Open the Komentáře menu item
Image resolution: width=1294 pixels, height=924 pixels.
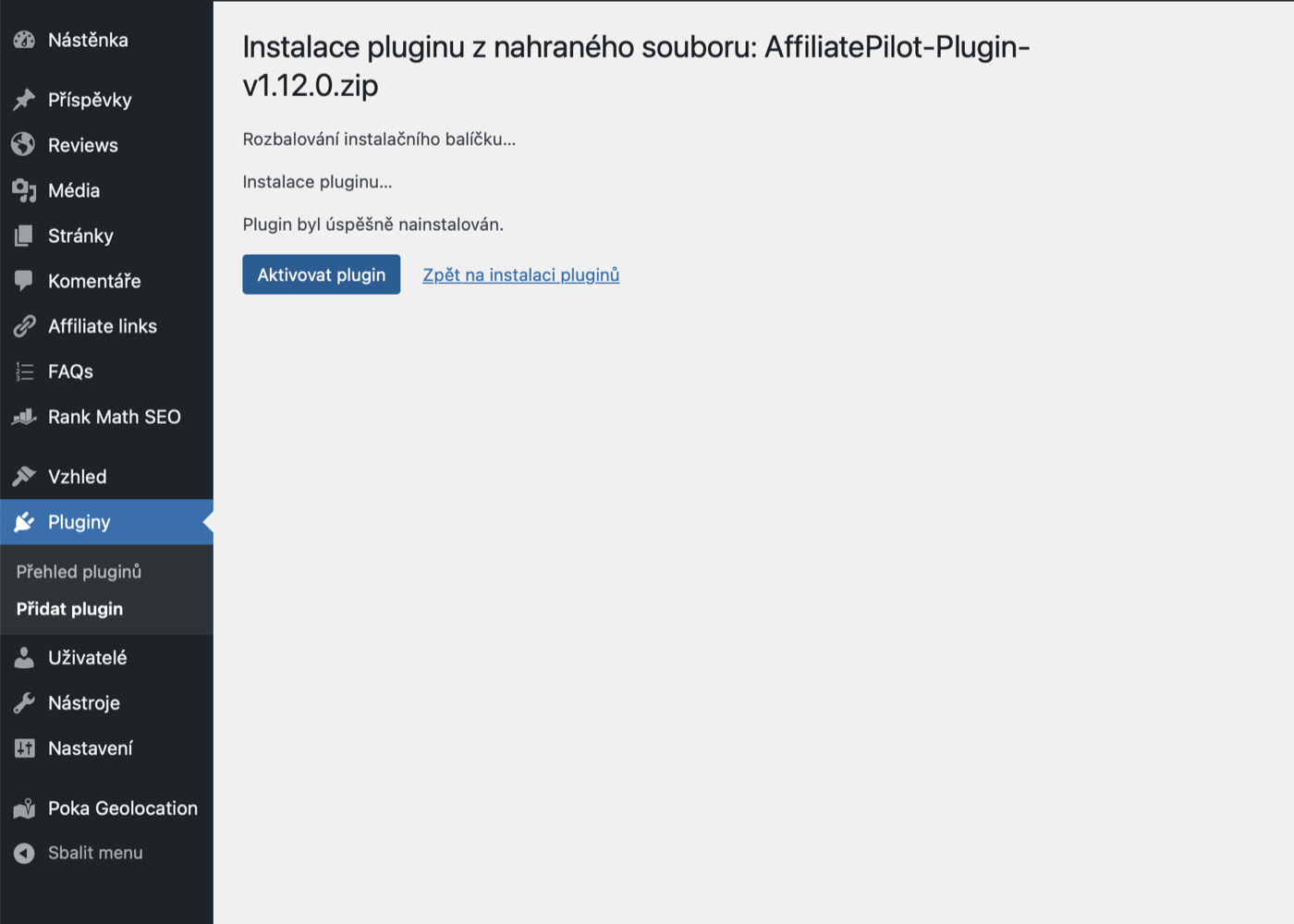[106, 281]
